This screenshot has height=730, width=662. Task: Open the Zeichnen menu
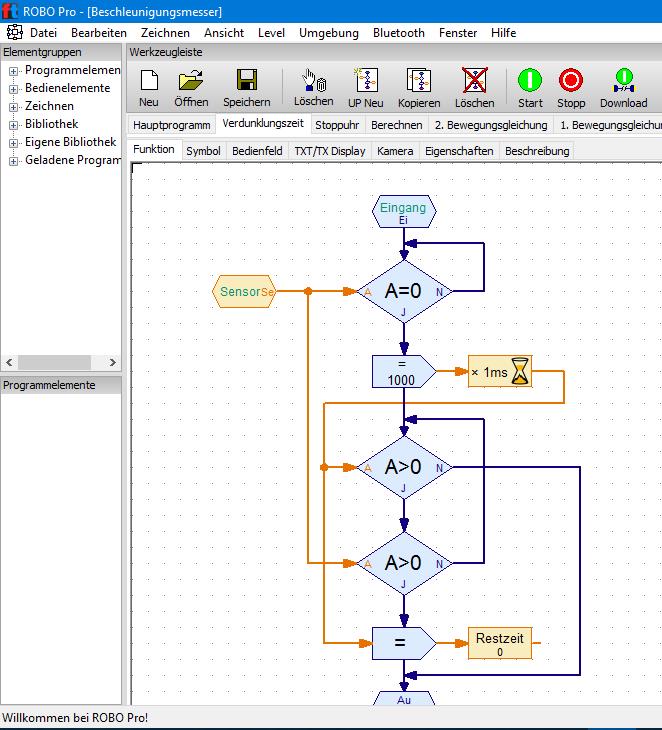coord(165,33)
